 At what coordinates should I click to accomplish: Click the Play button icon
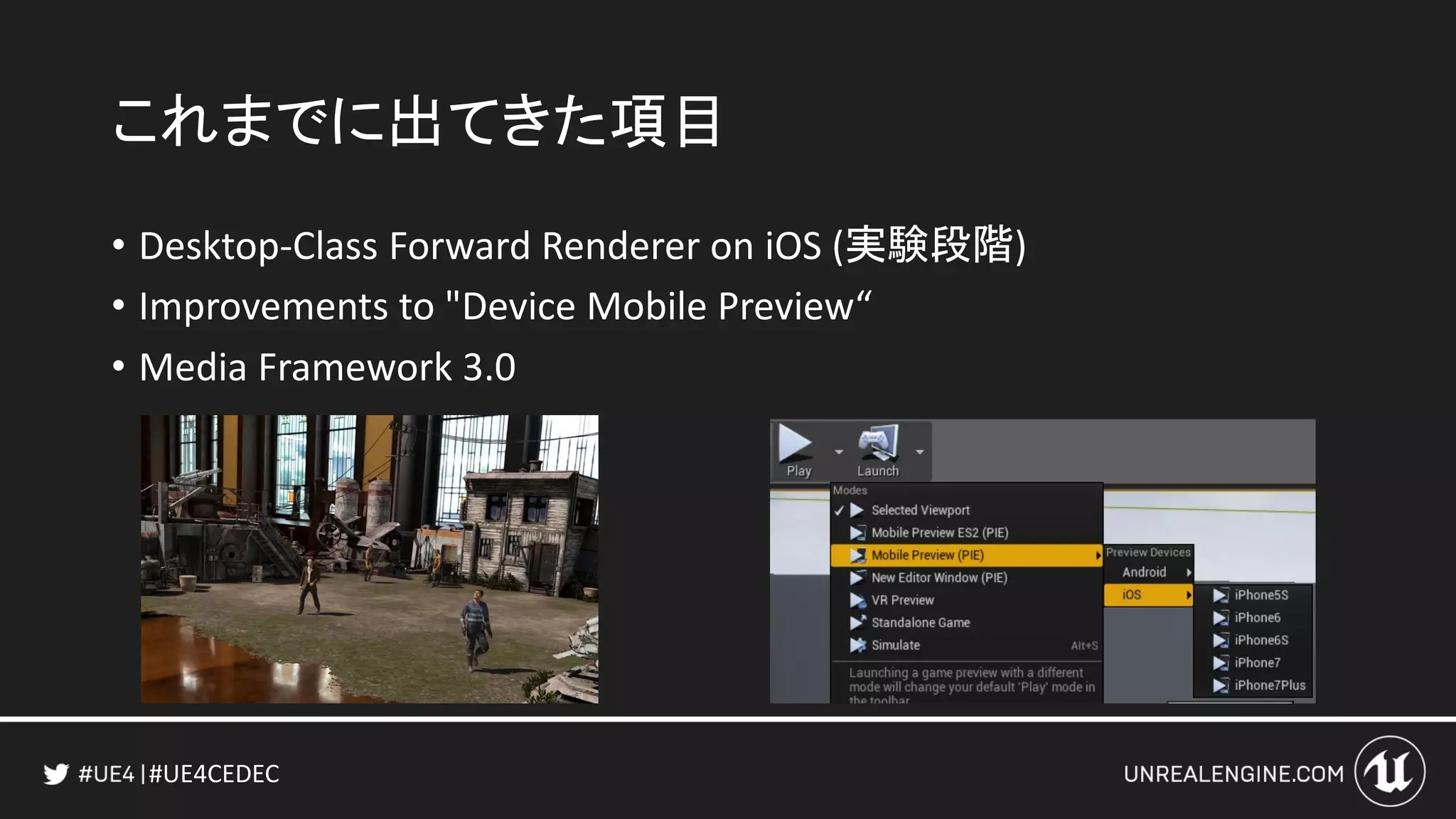pos(795,443)
